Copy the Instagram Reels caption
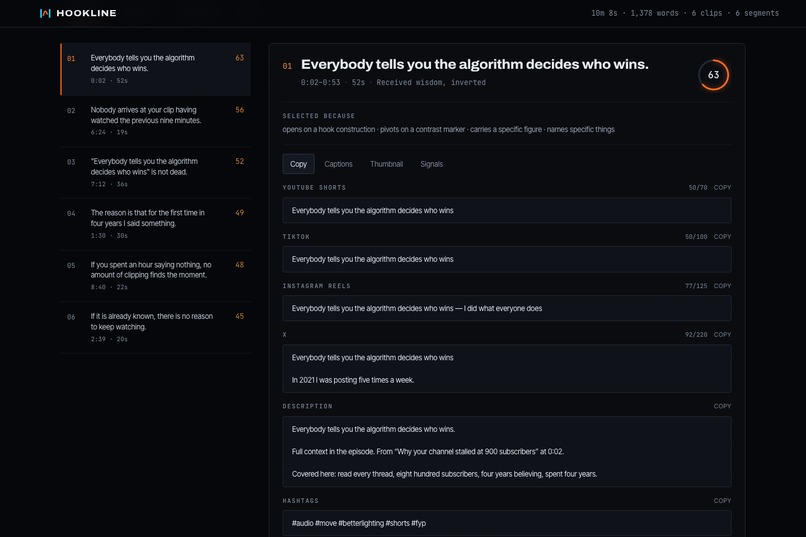This screenshot has height=537, width=806. 722,286
